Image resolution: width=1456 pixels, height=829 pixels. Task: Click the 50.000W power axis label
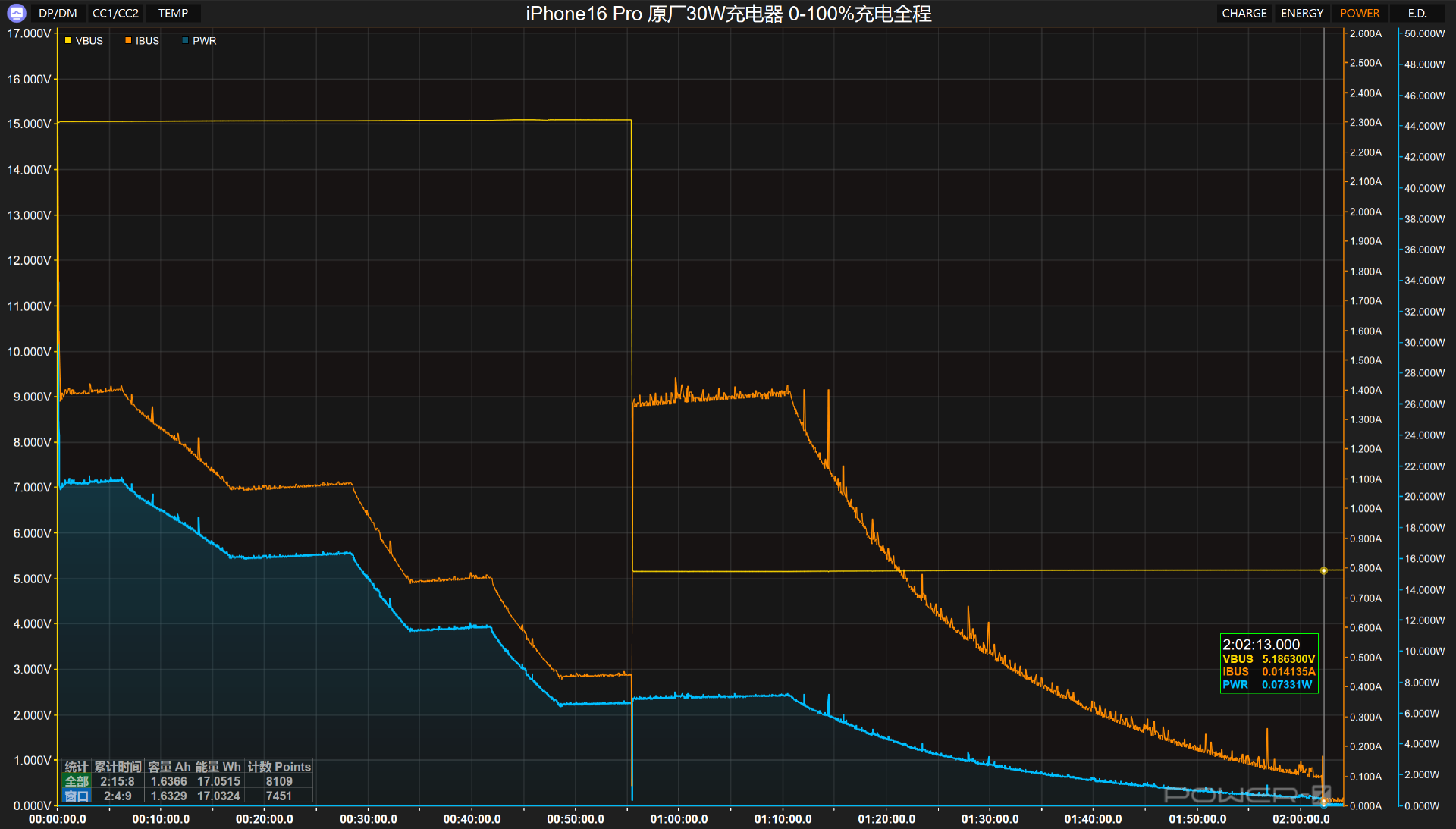pyautogui.click(x=1425, y=33)
